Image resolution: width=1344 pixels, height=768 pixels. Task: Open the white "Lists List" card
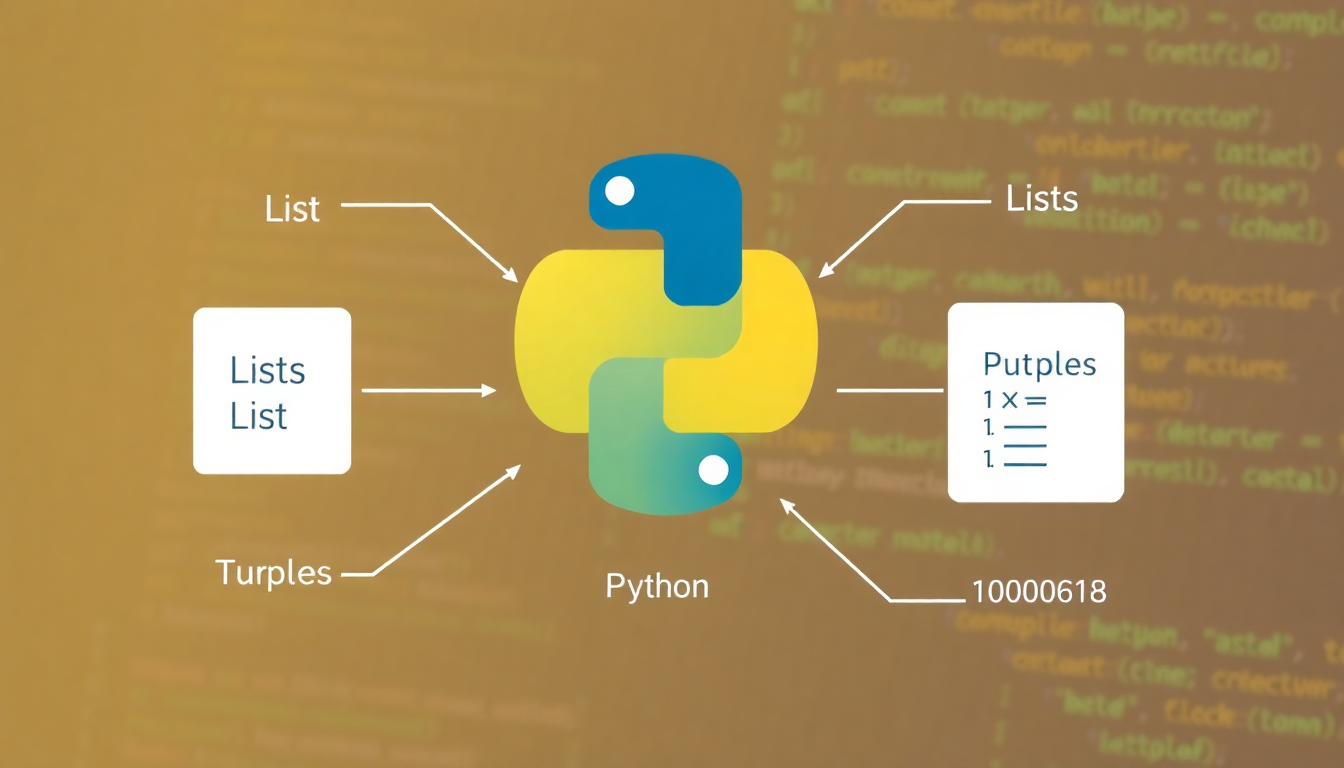[x=271, y=390]
